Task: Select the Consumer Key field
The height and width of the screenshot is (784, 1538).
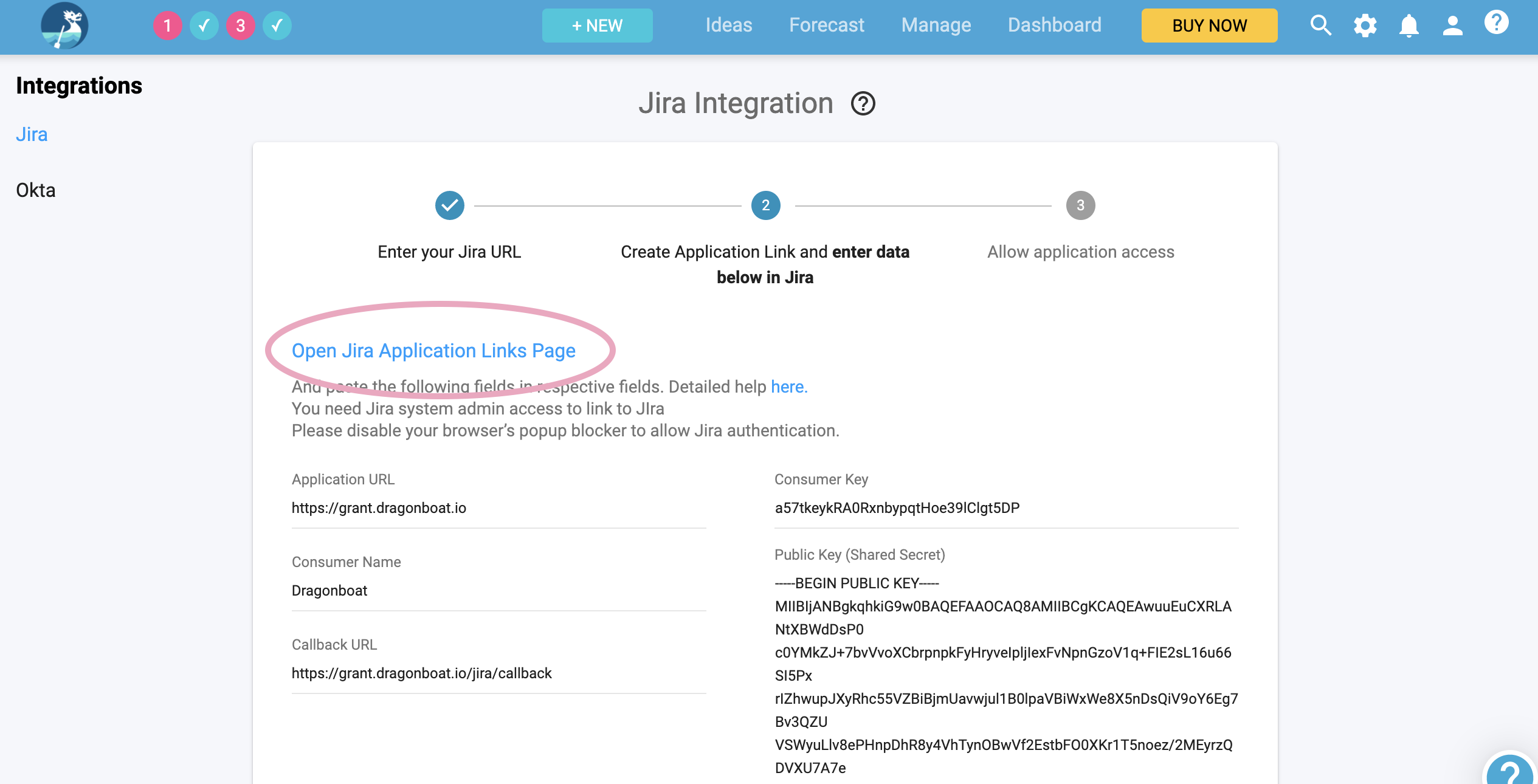Action: (x=1006, y=508)
